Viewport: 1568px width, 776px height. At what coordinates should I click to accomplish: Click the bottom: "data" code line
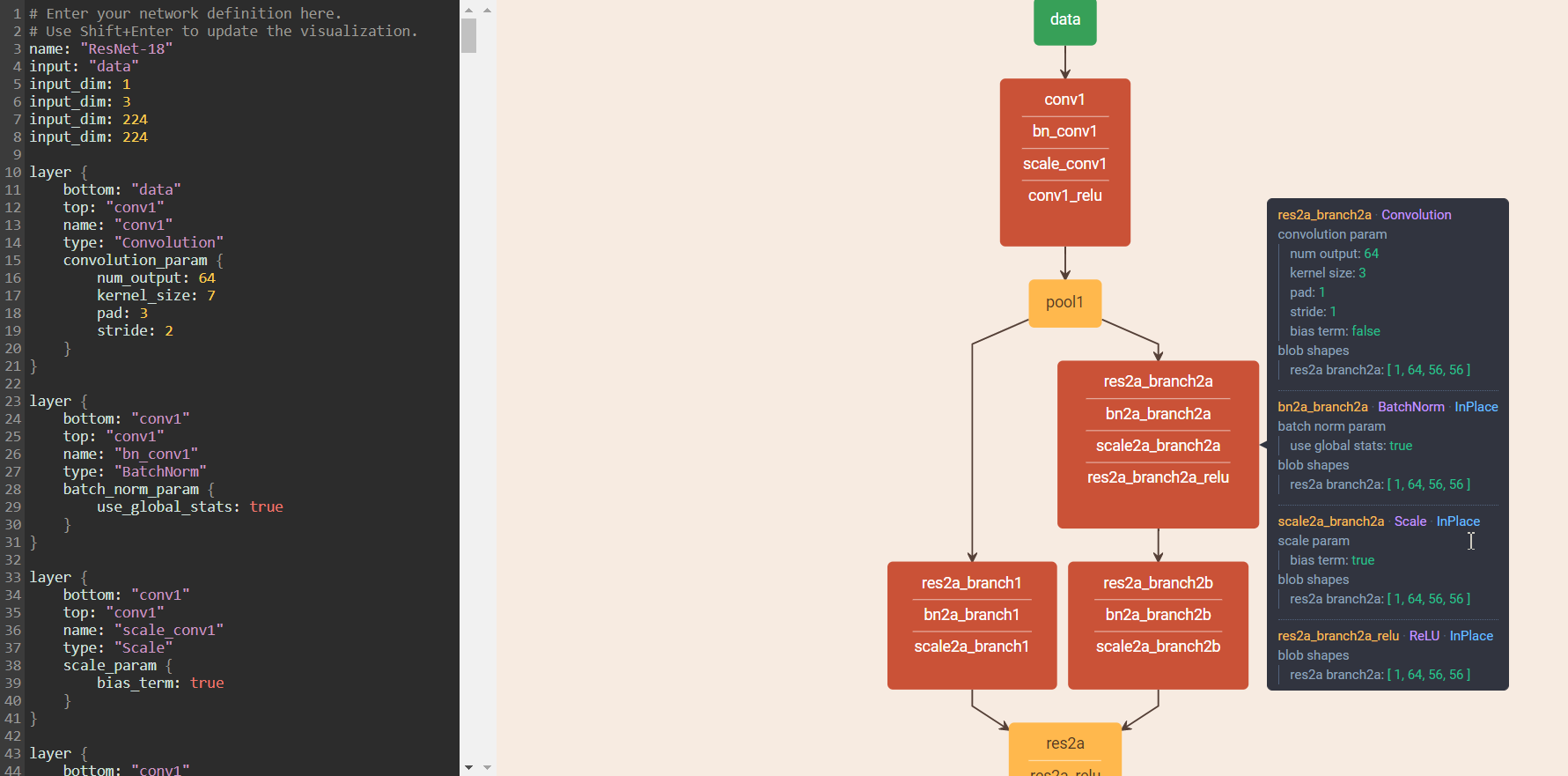pos(121,190)
